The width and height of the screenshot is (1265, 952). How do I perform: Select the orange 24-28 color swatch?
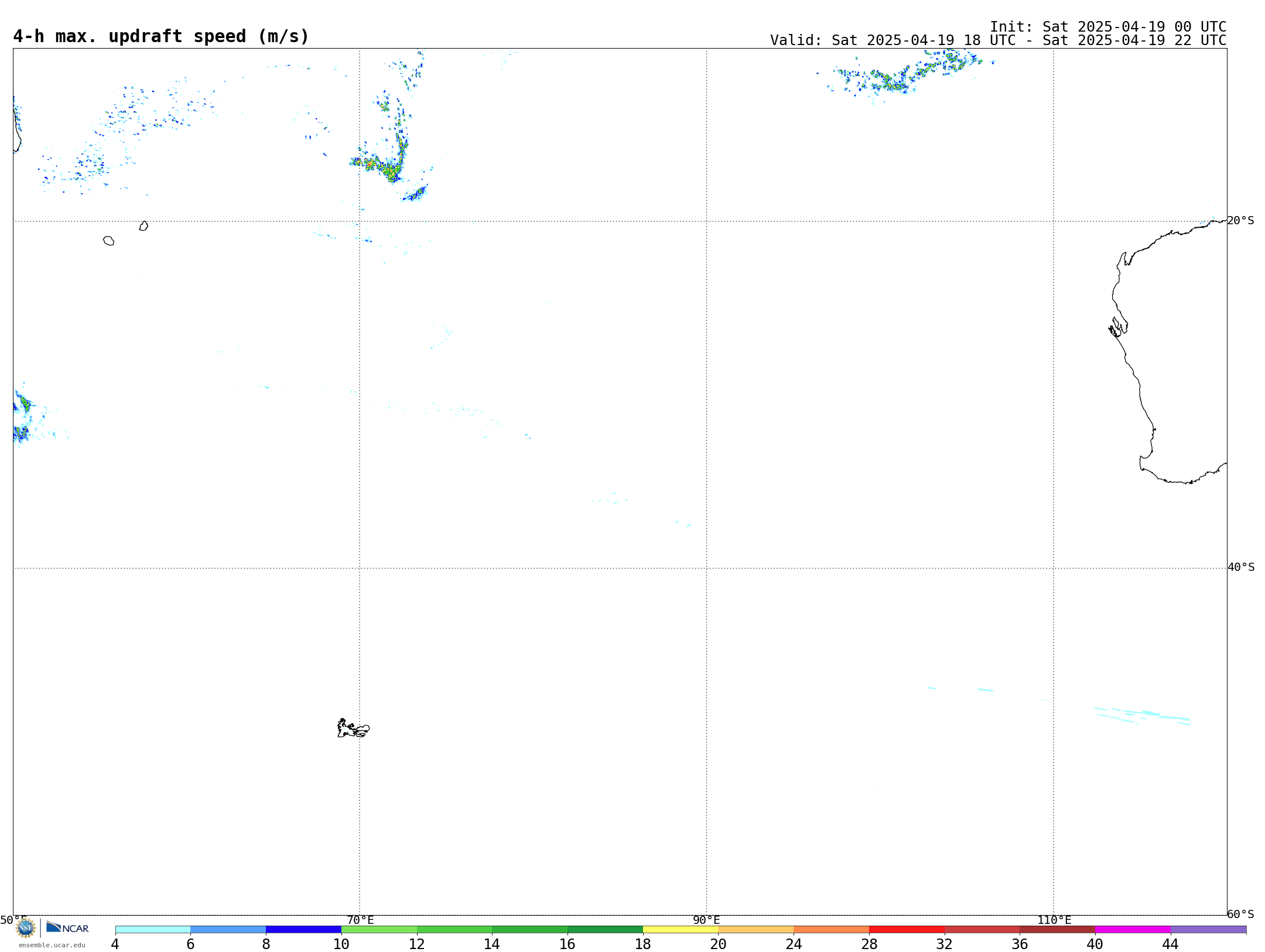pos(832,929)
